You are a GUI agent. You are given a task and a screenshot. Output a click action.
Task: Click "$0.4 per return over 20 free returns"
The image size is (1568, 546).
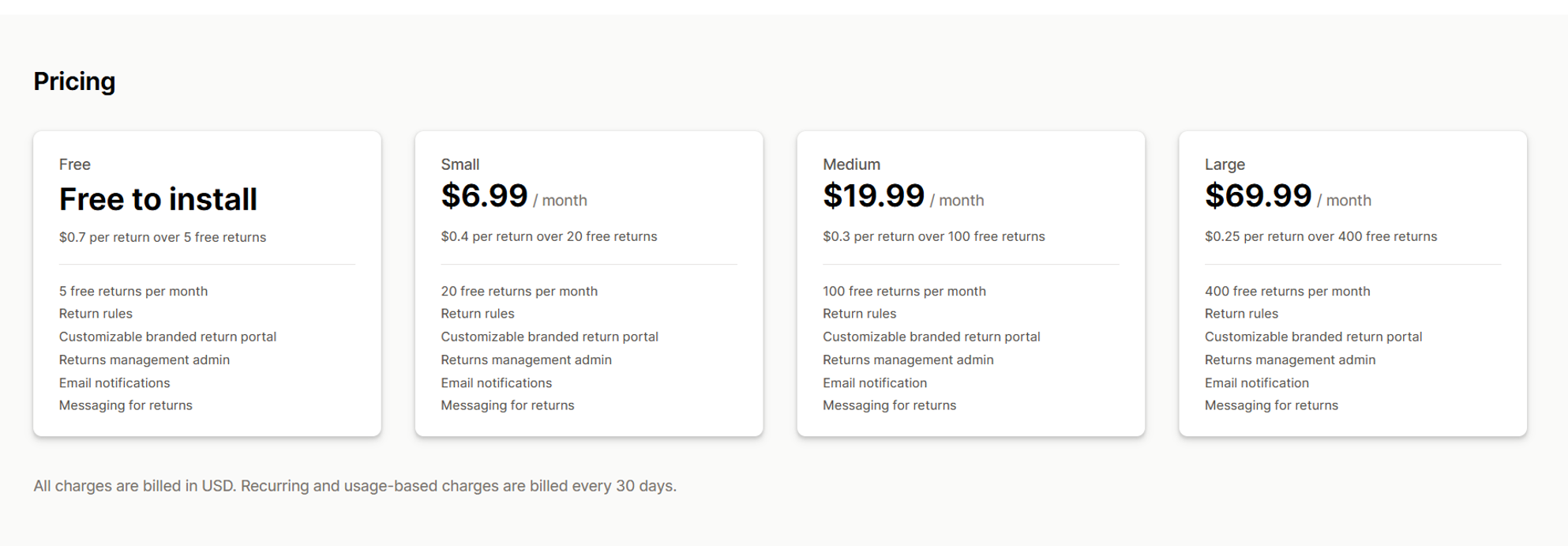[549, 236]
